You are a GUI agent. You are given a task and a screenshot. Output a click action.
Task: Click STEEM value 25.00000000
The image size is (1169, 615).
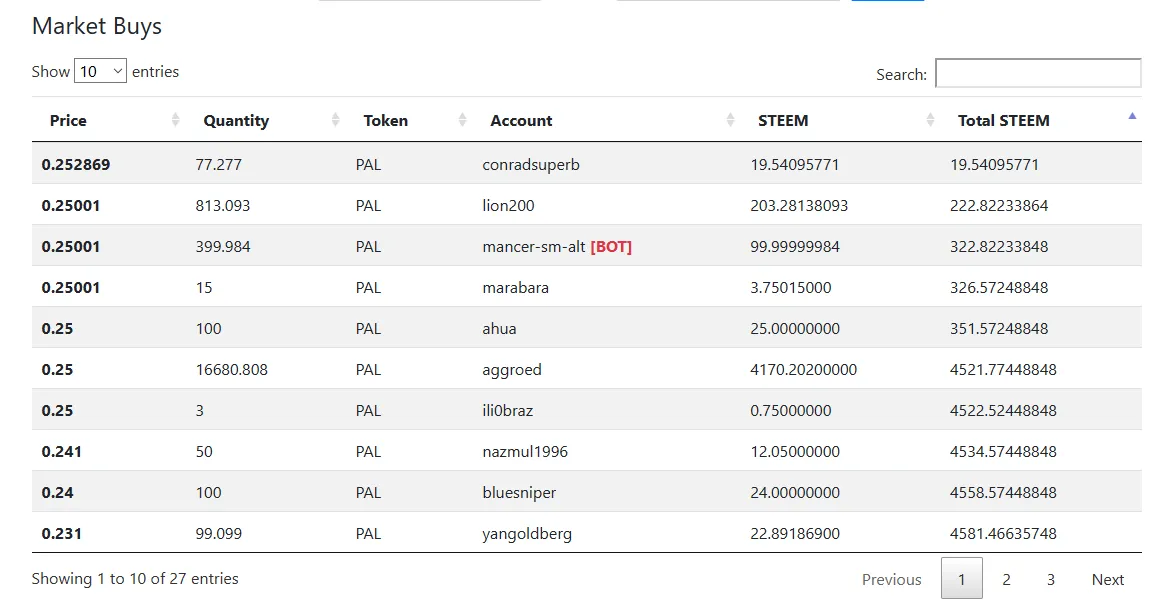795,329
